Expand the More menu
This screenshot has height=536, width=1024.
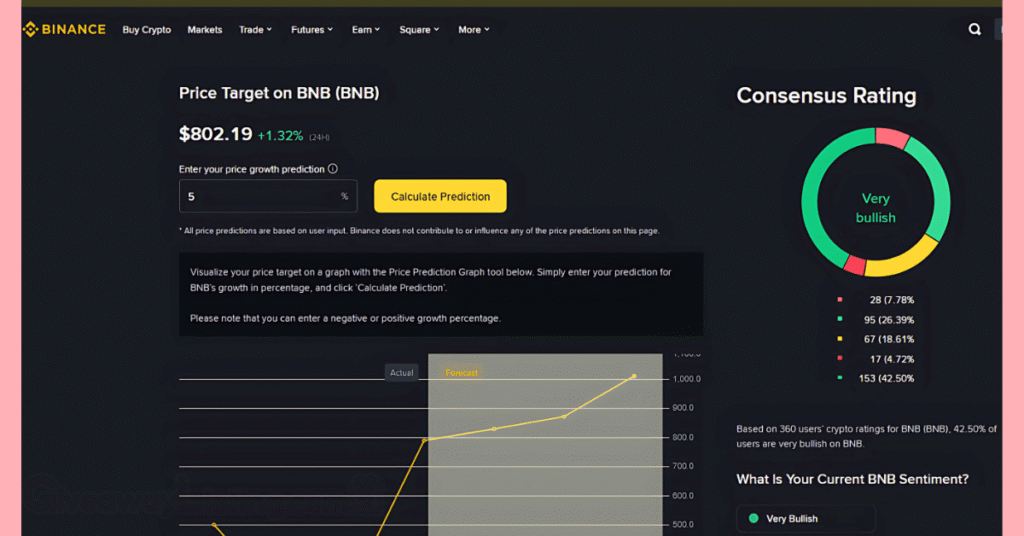473,29
